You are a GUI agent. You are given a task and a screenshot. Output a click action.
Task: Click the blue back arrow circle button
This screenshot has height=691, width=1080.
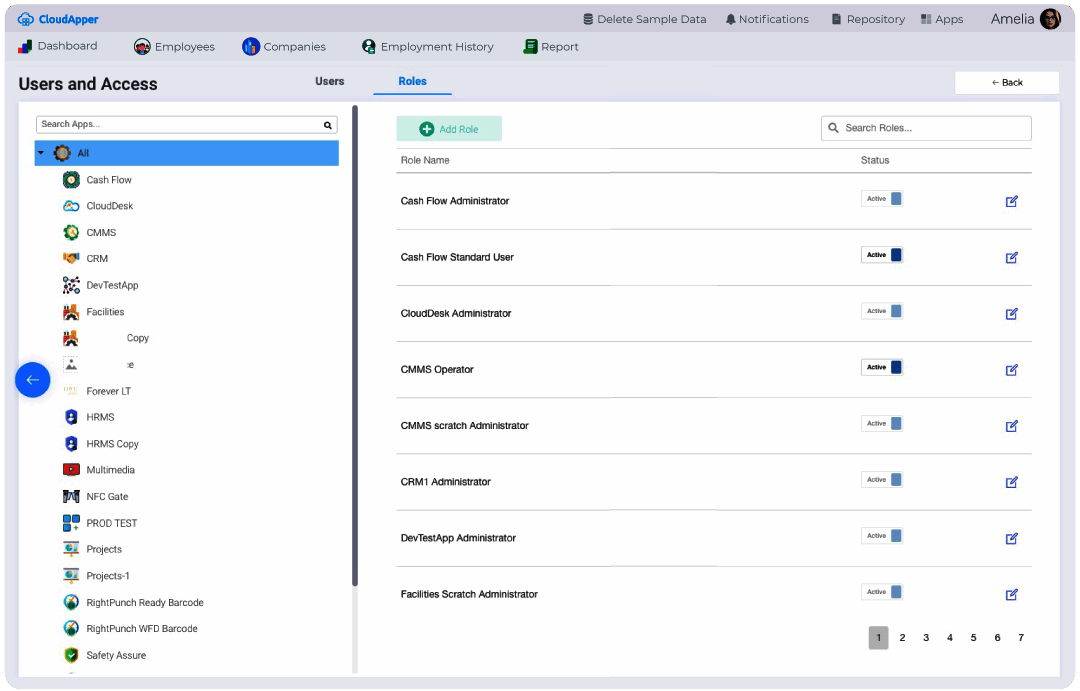(32, 380)
